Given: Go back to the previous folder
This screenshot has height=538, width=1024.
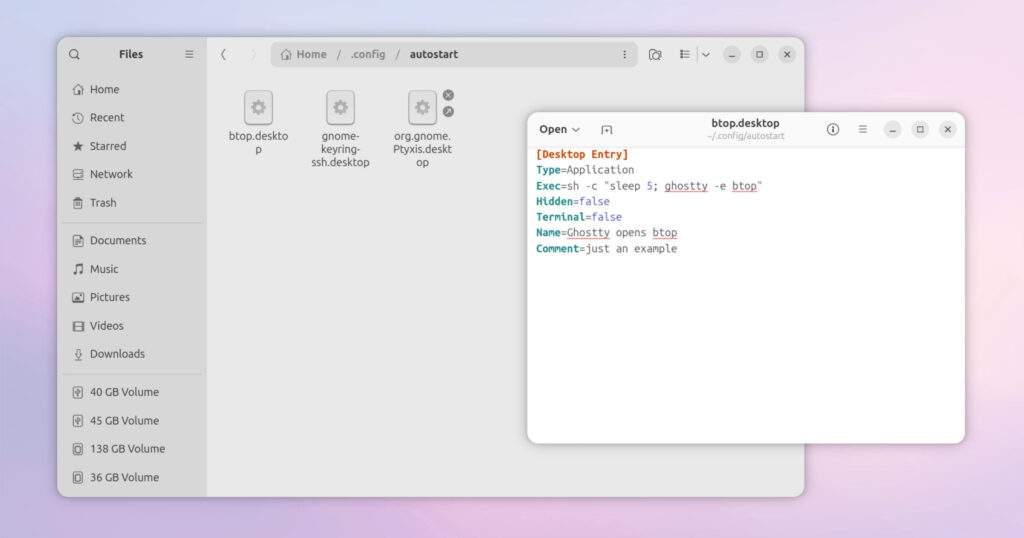Looking at the screenshot, I should coord(223,55).
